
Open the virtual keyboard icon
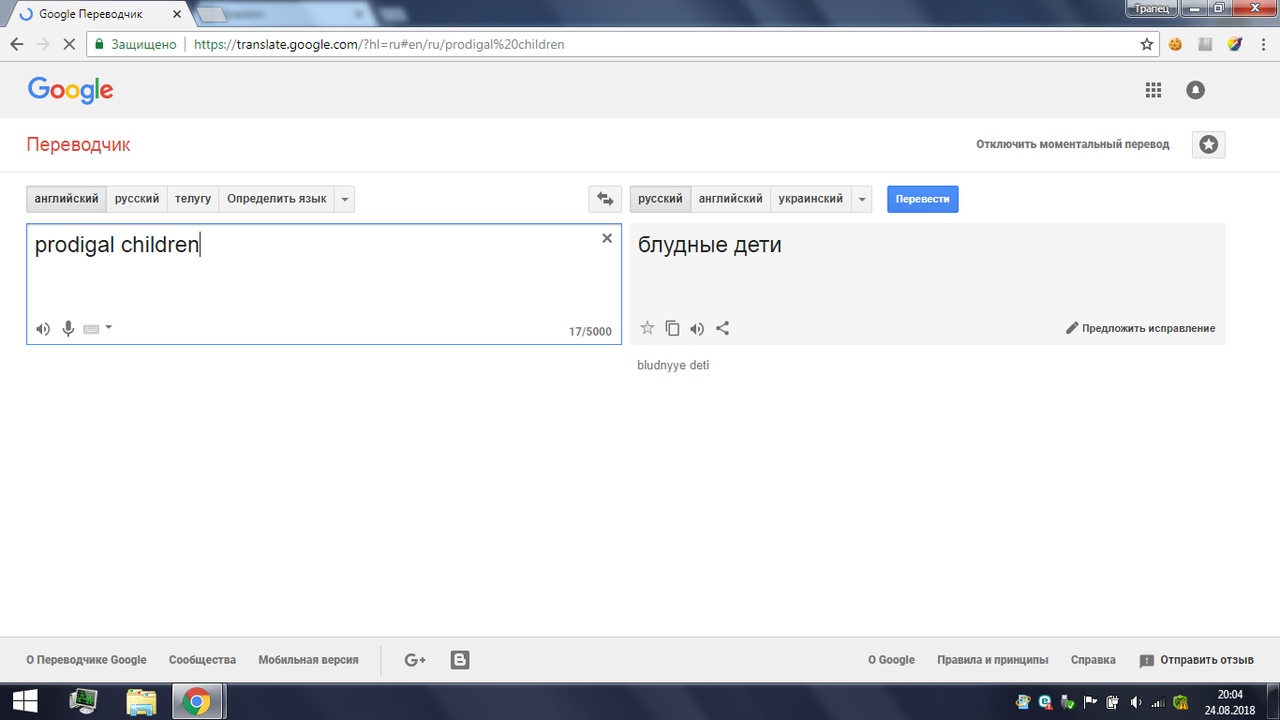[91, 328]
